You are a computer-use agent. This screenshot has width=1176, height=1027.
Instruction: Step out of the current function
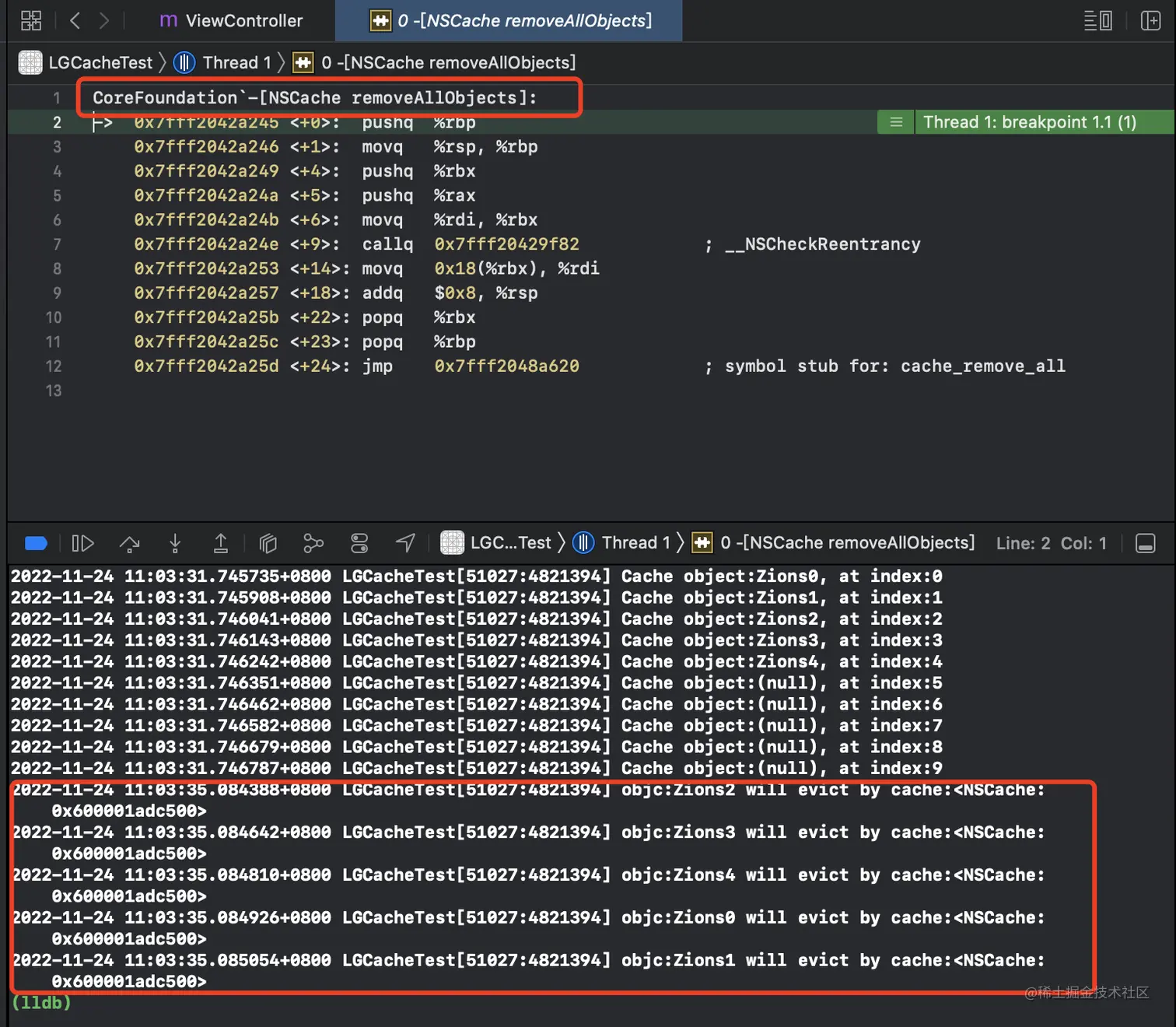pyautogui.click(x=221, y=543)
